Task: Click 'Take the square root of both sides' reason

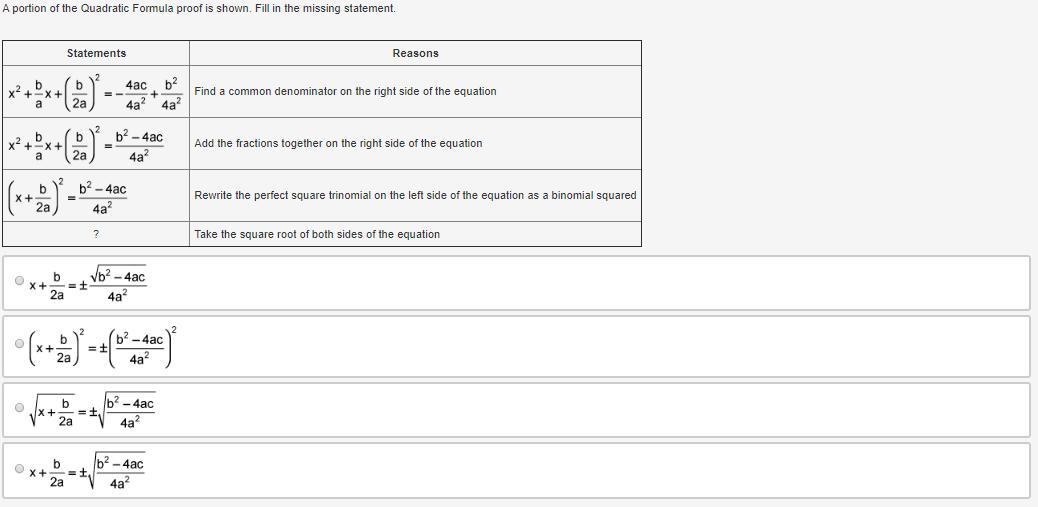Action: click(x=317, y=234)
